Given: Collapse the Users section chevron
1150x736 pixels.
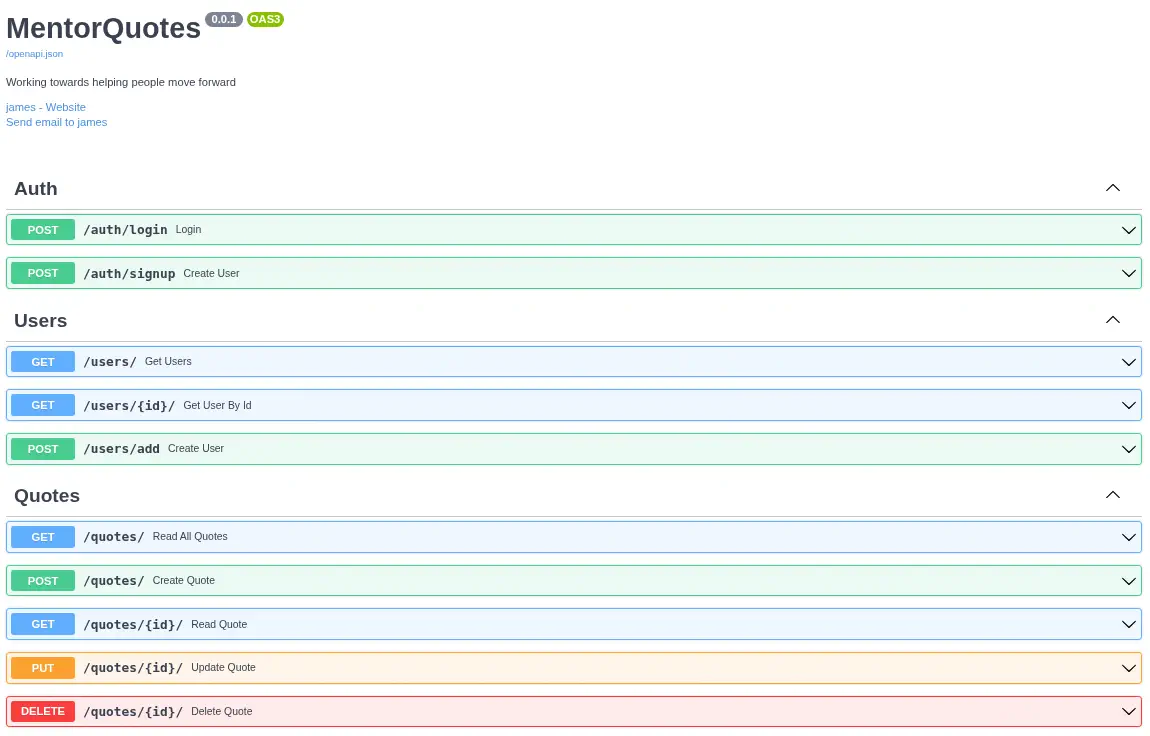Looking at the screenshot, I should [1112, 320].
